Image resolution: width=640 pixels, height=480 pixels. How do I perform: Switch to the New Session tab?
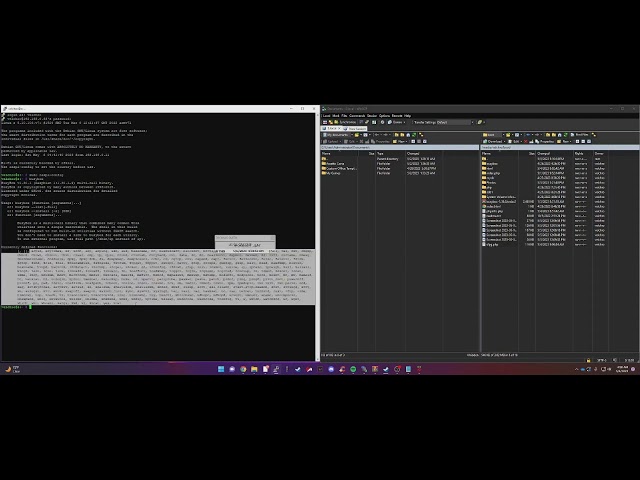pyautogui.click(x=354, y=129)
